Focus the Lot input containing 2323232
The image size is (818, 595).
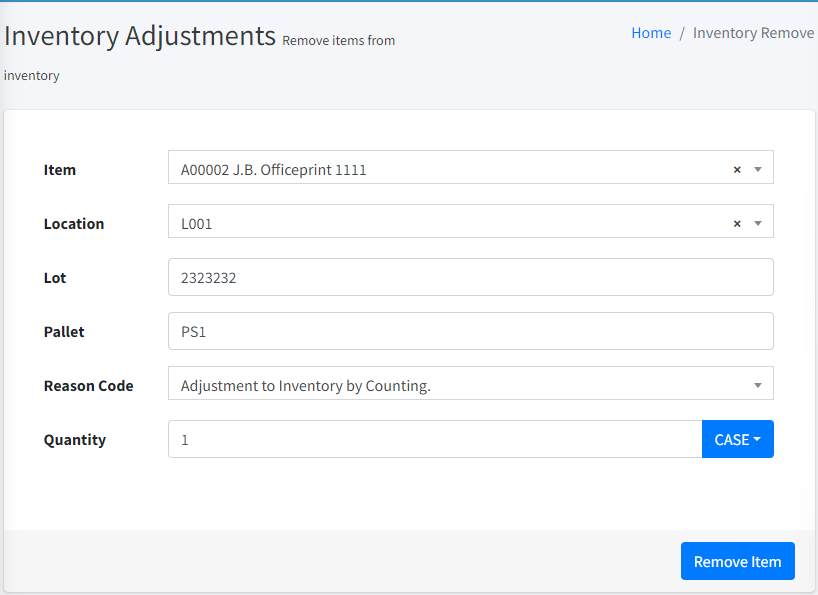(x=470, y=278)
